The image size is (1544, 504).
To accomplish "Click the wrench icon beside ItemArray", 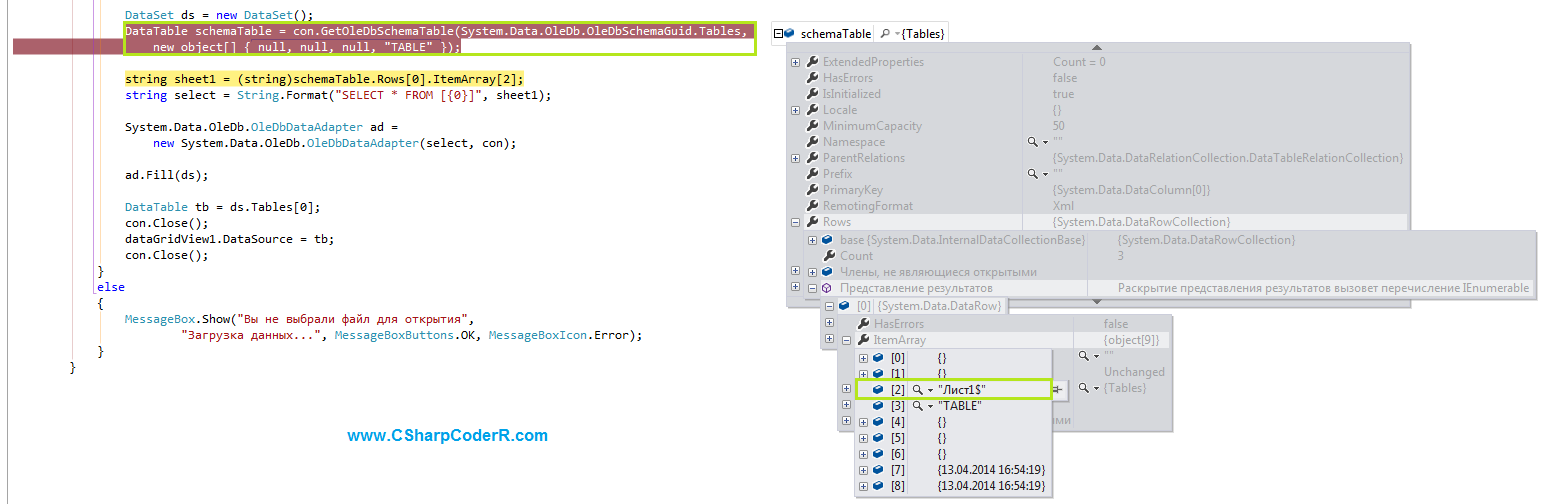I will pyautogui.click(x=863, y=340).
